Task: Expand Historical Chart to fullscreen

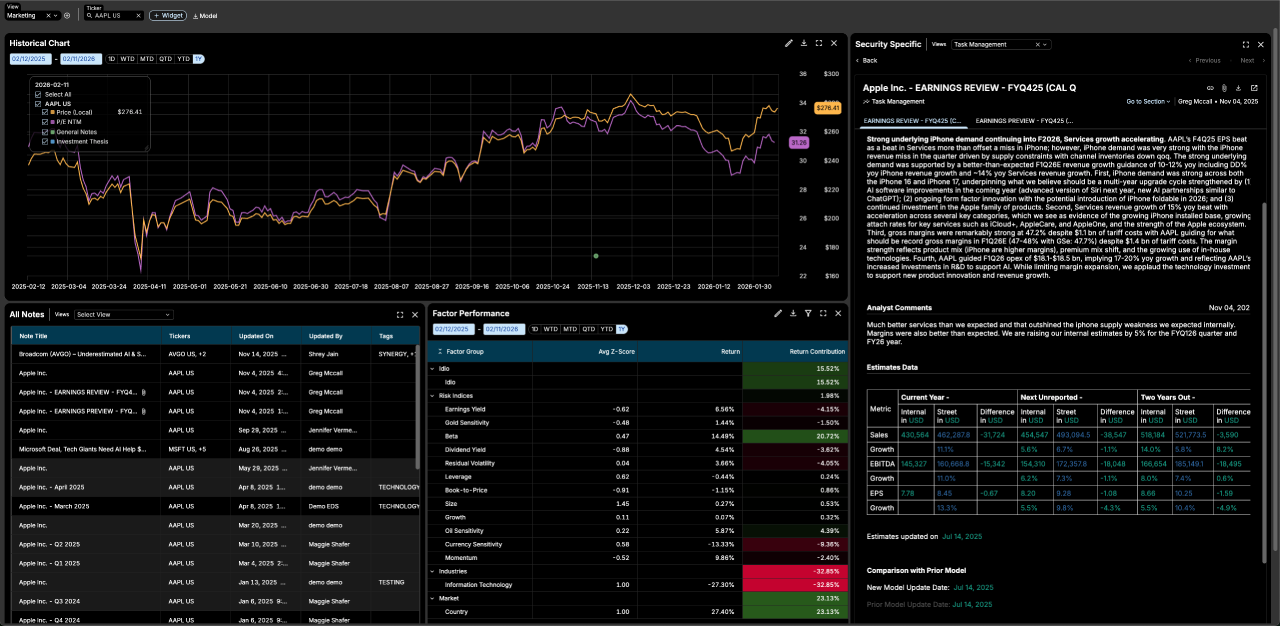Action: point(819,43)
